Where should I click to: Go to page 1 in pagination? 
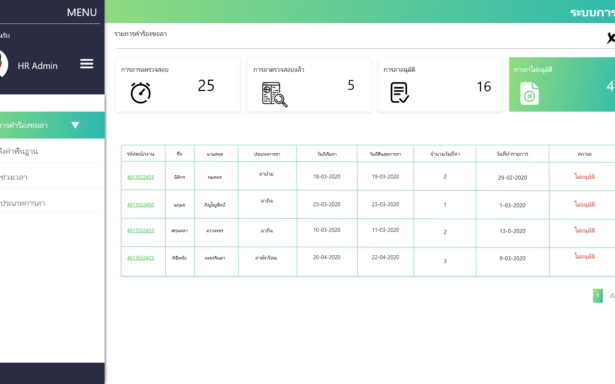coord(598,296)
